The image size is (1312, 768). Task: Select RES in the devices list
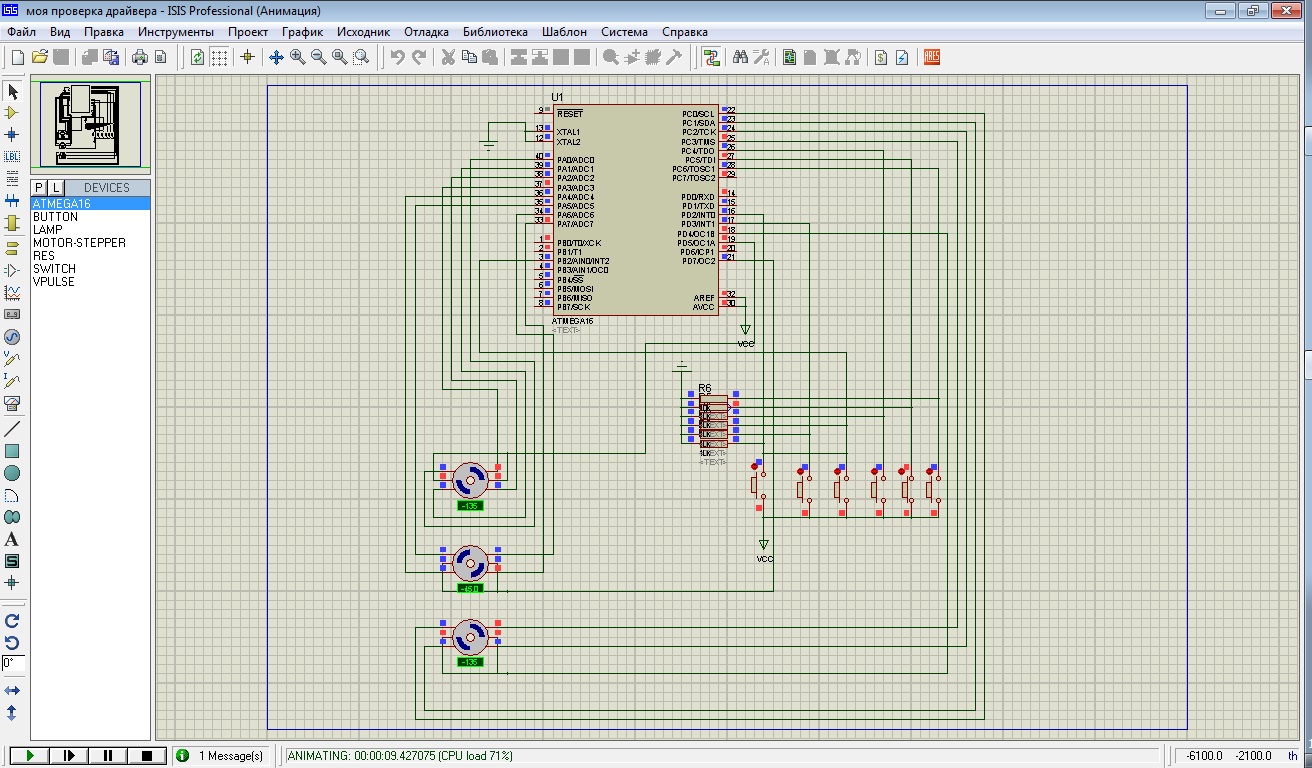pos(91,256)
